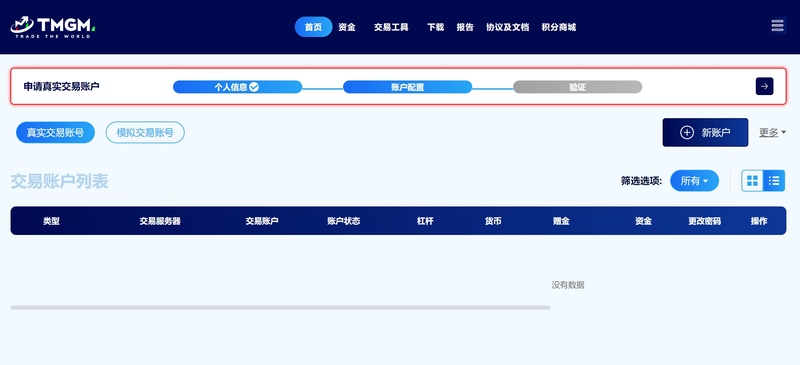Click the 资金 column header in table
Image resolution: width=800 pixels, height=365 pixels.
click(643, 221)
